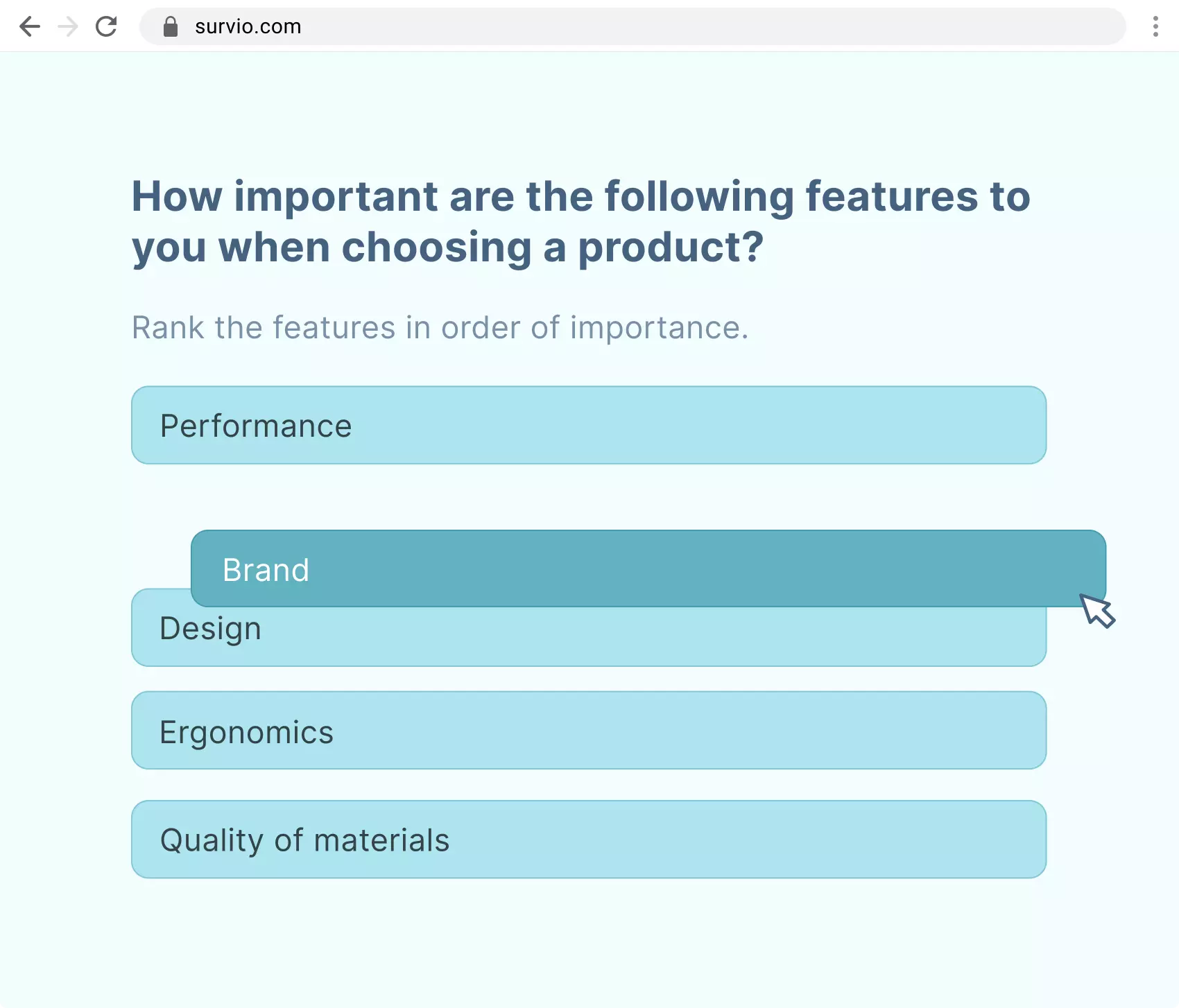
Task: Click the word "Brand" on the dragged card
Action: (266, 570)
